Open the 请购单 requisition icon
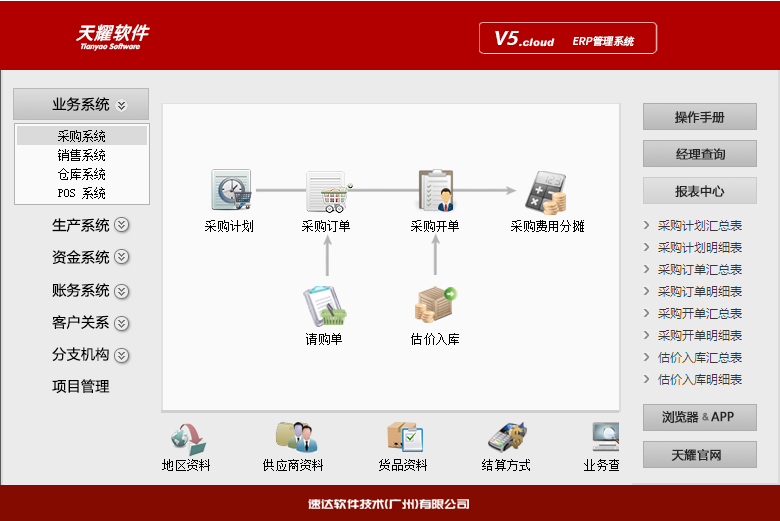Screen dimensions: 780x521 tap(324, 306)
